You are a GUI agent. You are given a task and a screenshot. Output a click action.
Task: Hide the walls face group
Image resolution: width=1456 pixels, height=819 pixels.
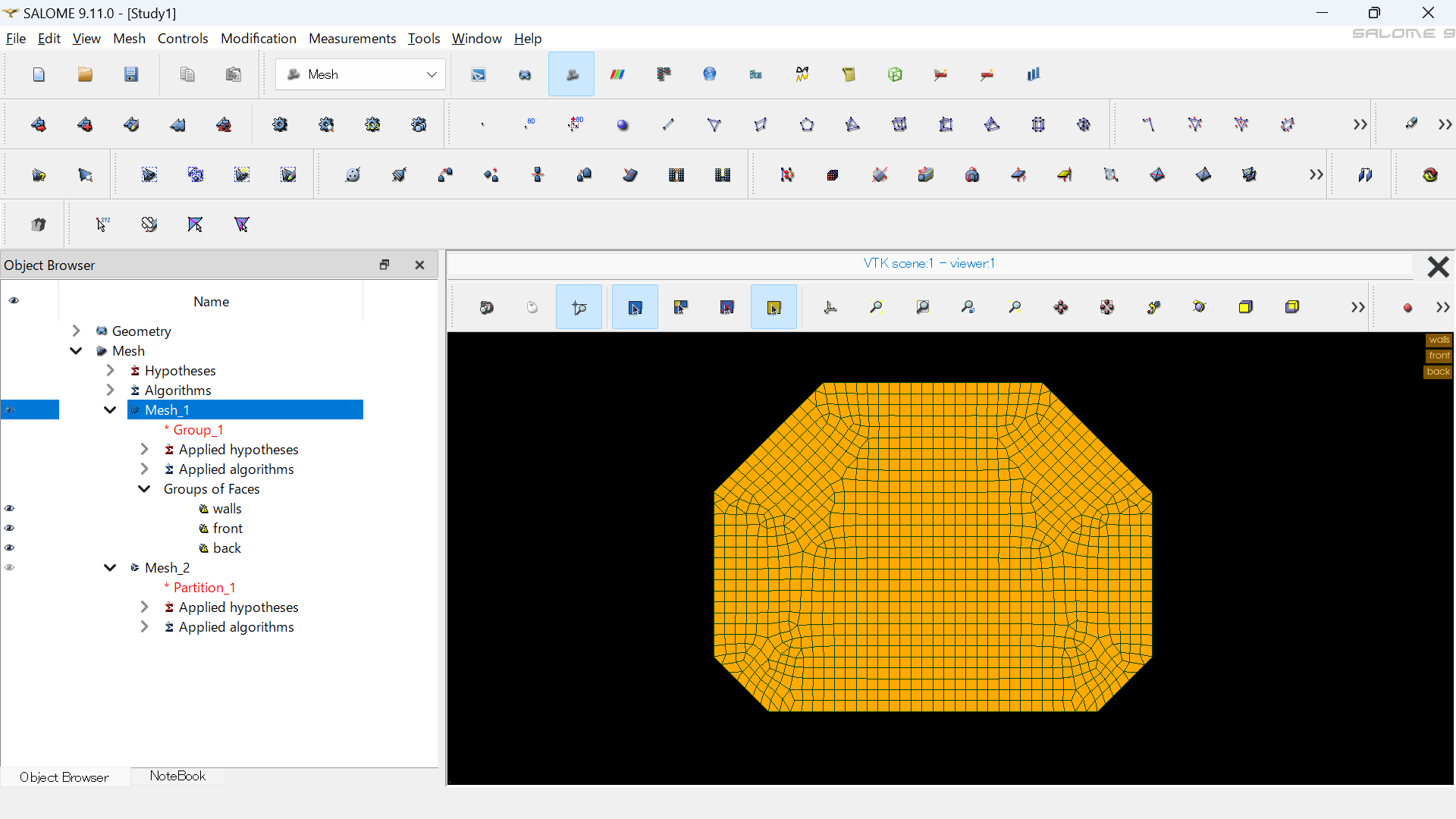pyautogui.click(x=10, y=509)
